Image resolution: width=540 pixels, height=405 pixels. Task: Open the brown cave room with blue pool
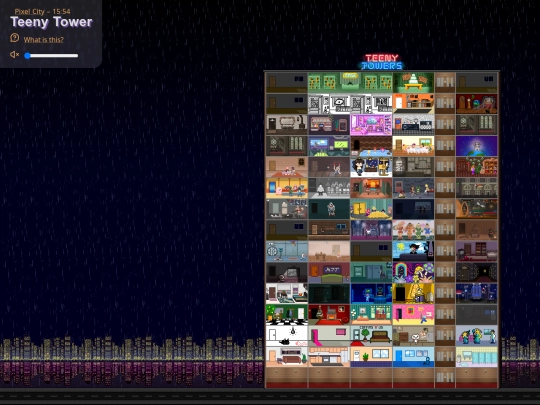[371, 146]
